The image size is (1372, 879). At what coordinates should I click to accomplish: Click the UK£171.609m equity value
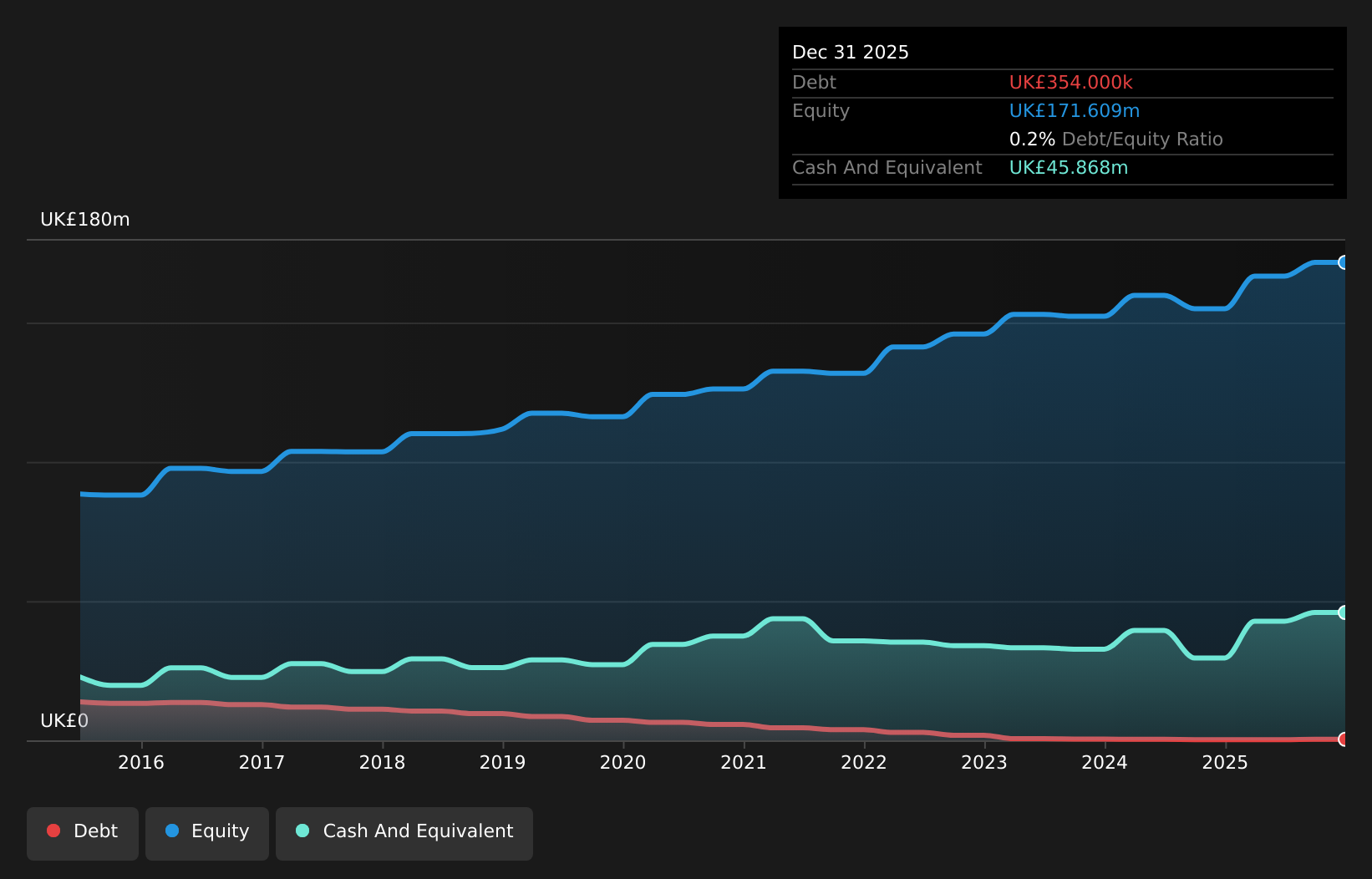point(1075,111)
